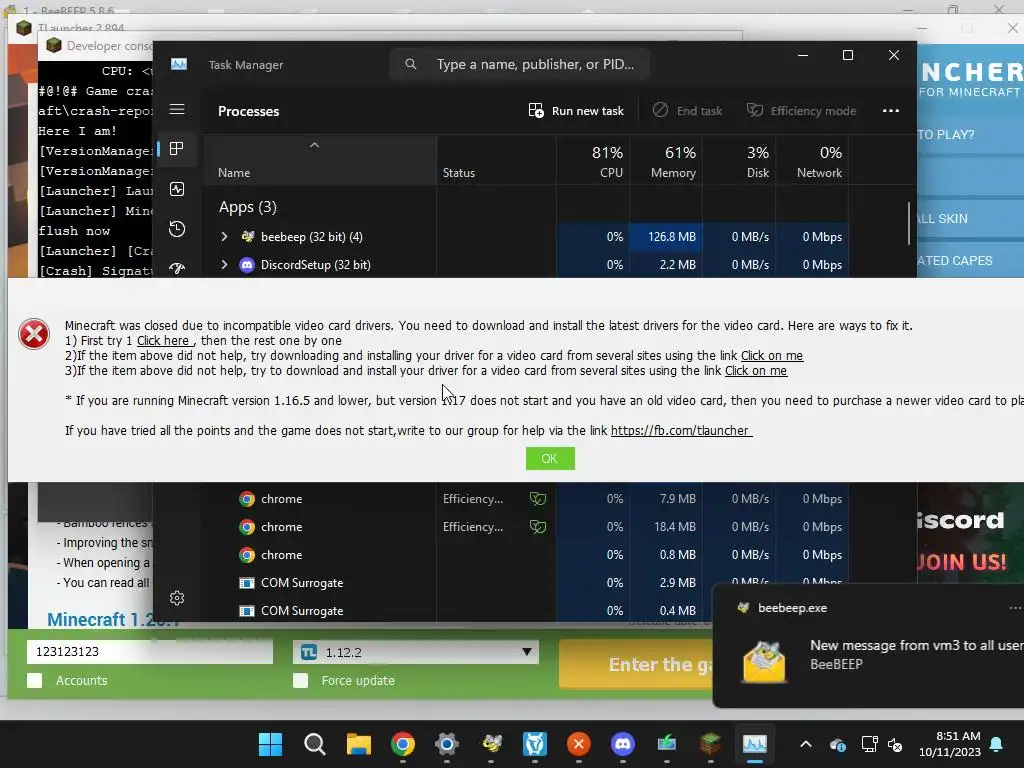Select chrome process using 0.8 MB

coord(526,555)
